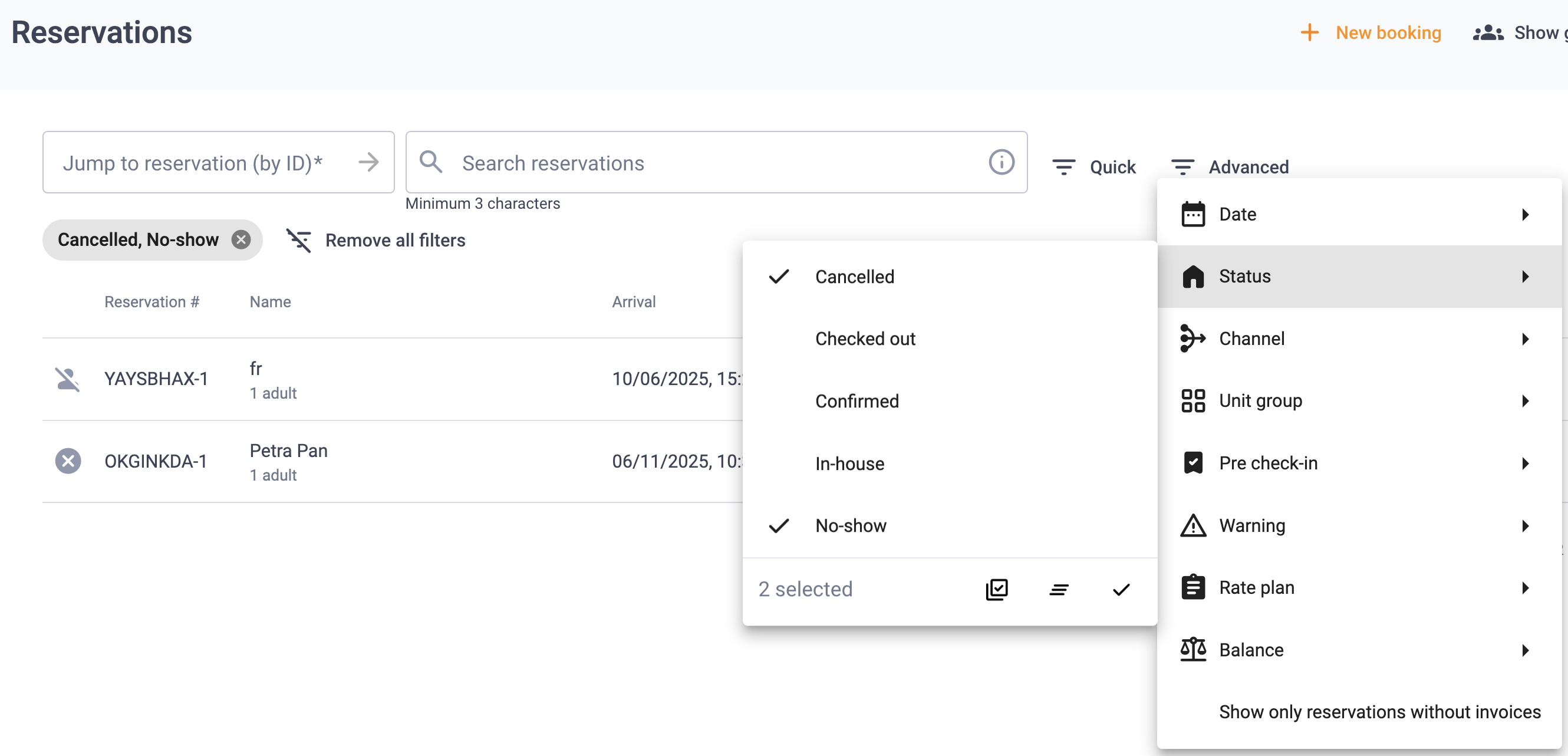1568x756 pixels.
Task: Click the Status house icon
Action: [1193, 277]
